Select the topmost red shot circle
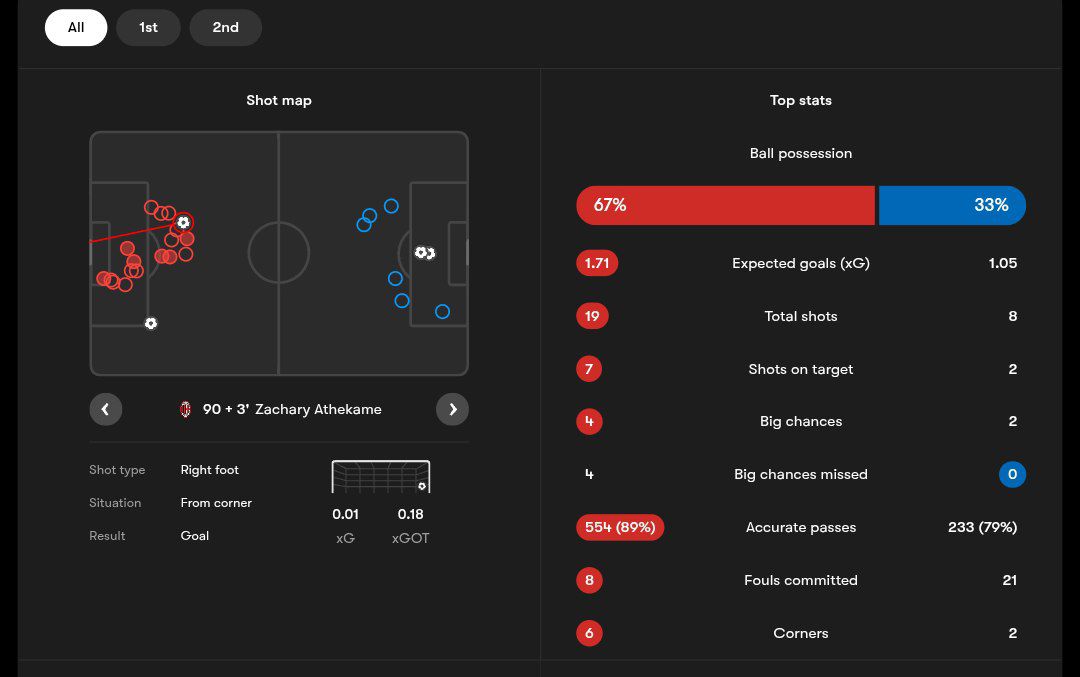Screen dimensions: 1080x677 pos(151,208)
